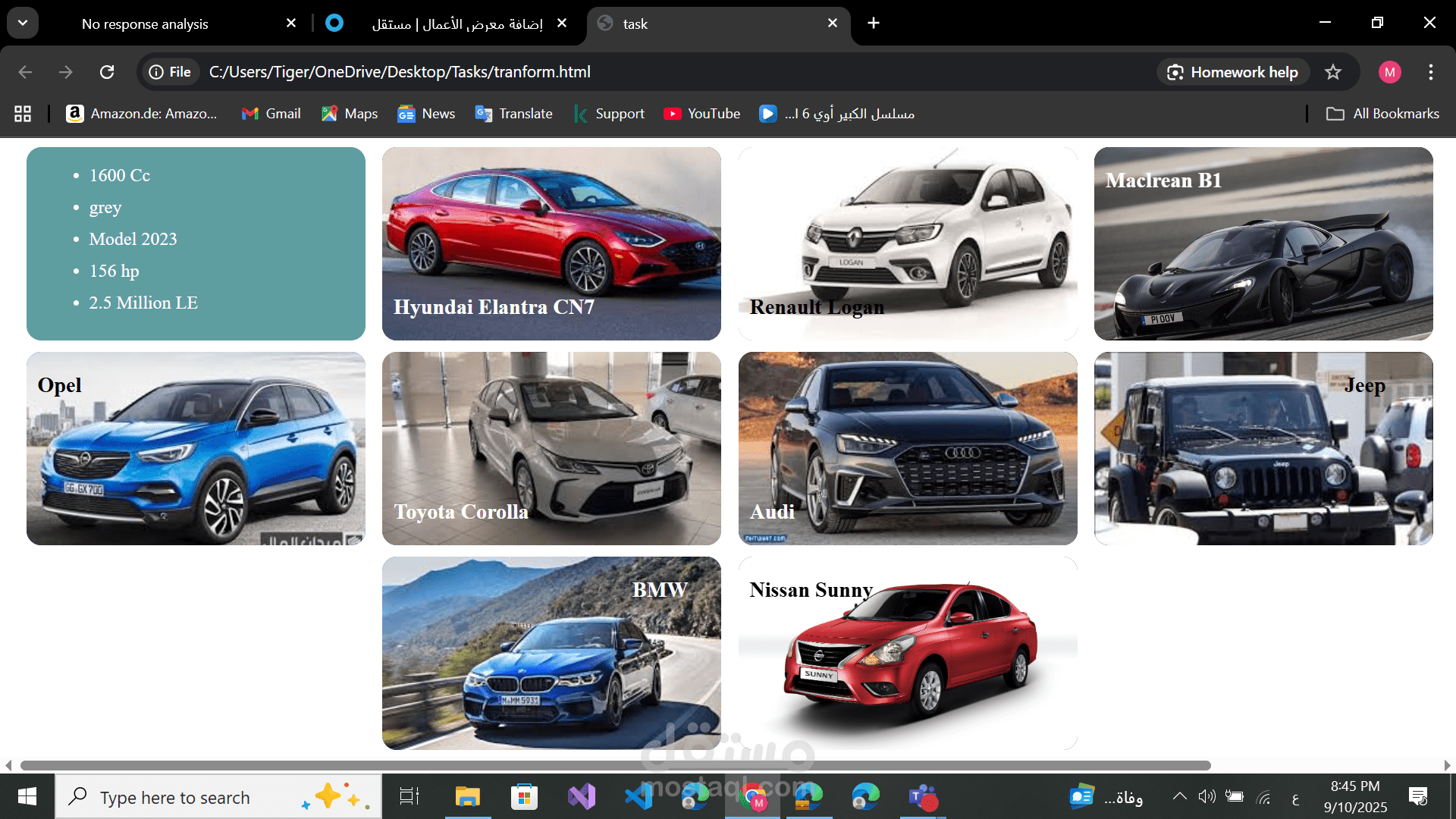Open the All Bookmarks folder
The image size is (1456, 819).
pos(1382,114)
